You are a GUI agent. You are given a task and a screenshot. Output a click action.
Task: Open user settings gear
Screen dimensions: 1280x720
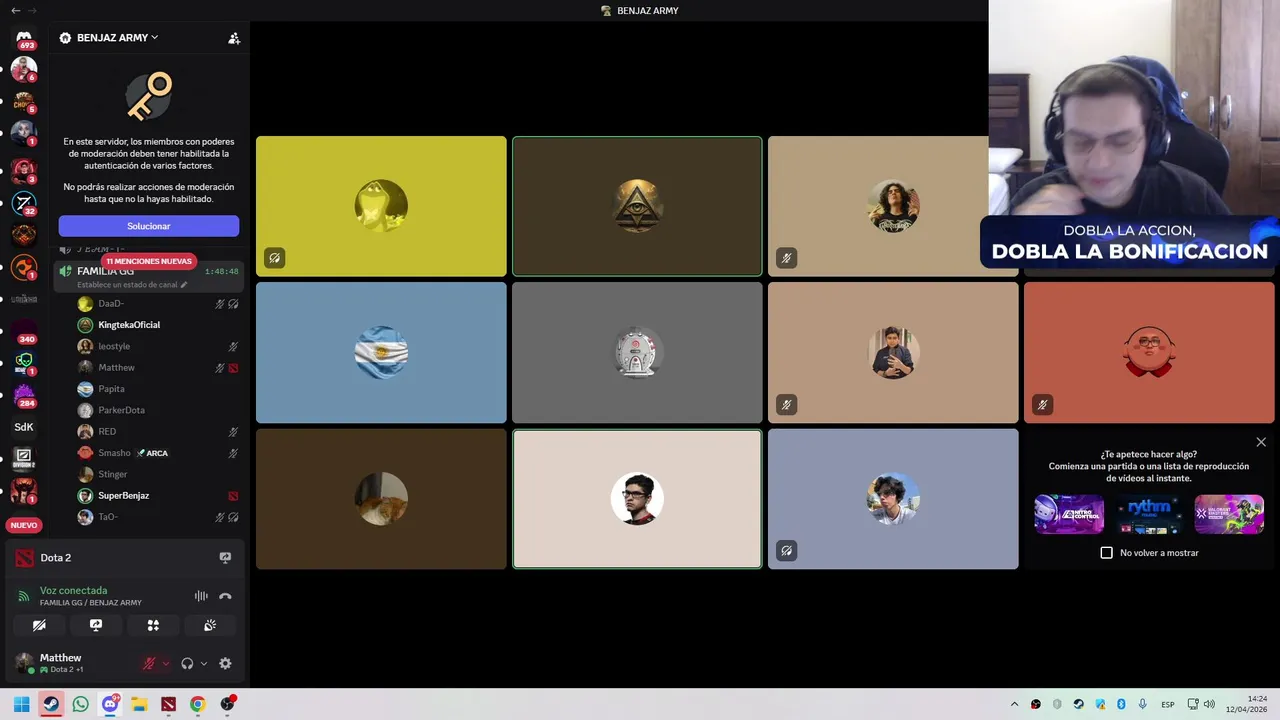[225, 663]
